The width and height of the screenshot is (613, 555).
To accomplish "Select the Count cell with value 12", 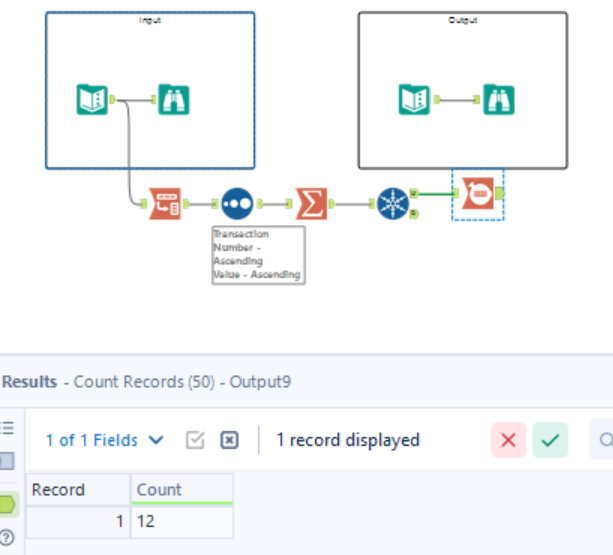I will pos(182,521).
